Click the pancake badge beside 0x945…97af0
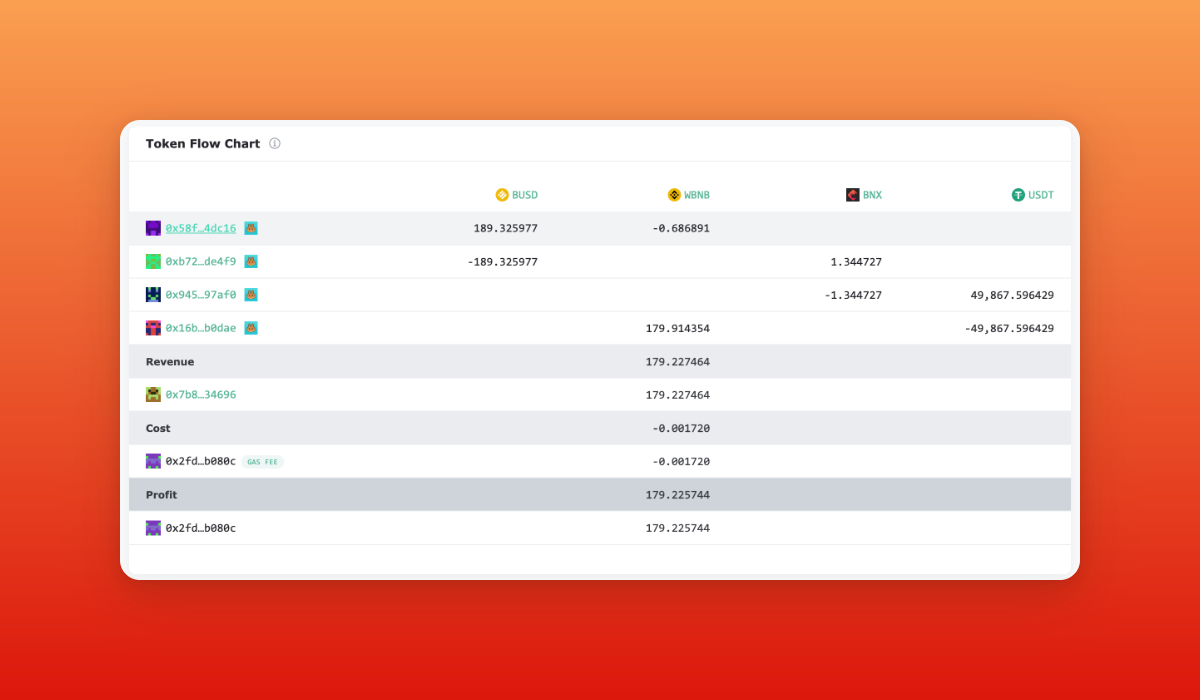This screenshot has width=1200, height=700. 251,295
